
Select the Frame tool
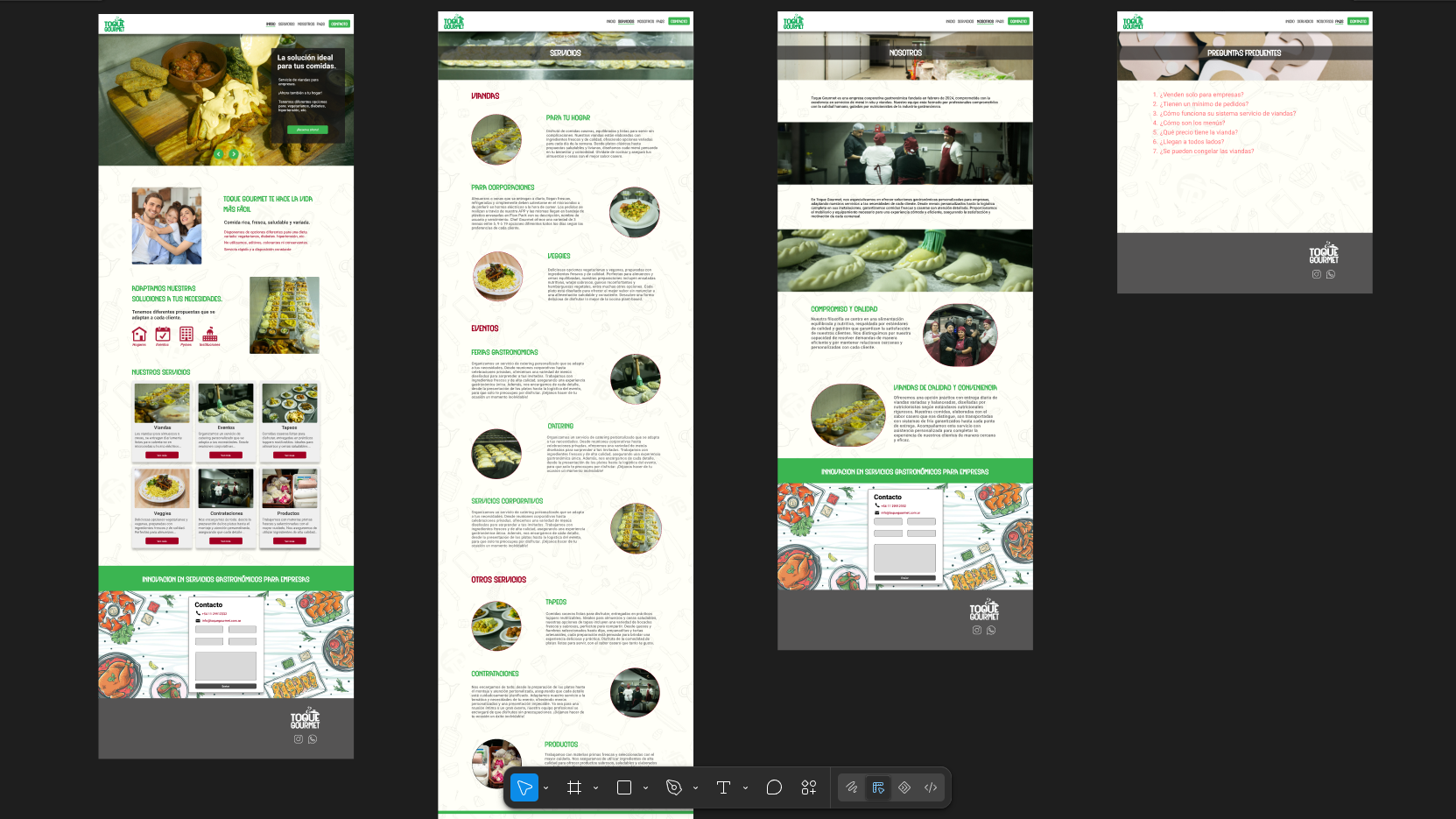click(574, 787)
